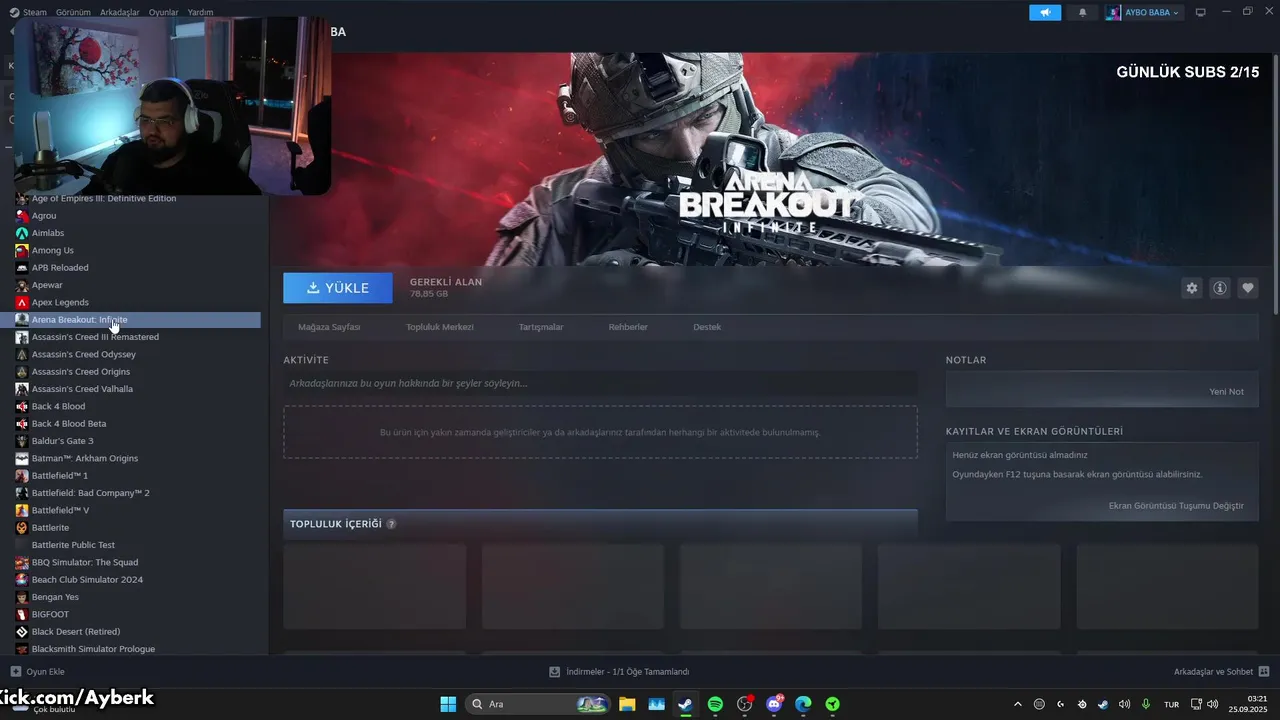
Task: Click the green microphone tray icon
Action: (x=1146, y=704)
